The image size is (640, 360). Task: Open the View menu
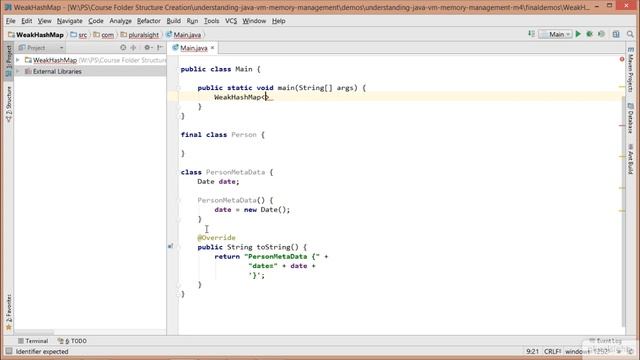(x=44, y=21)
